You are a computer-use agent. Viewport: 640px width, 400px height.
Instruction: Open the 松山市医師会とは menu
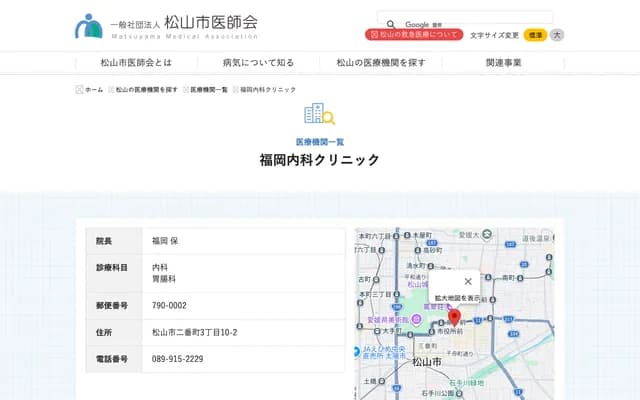[136, 63]
